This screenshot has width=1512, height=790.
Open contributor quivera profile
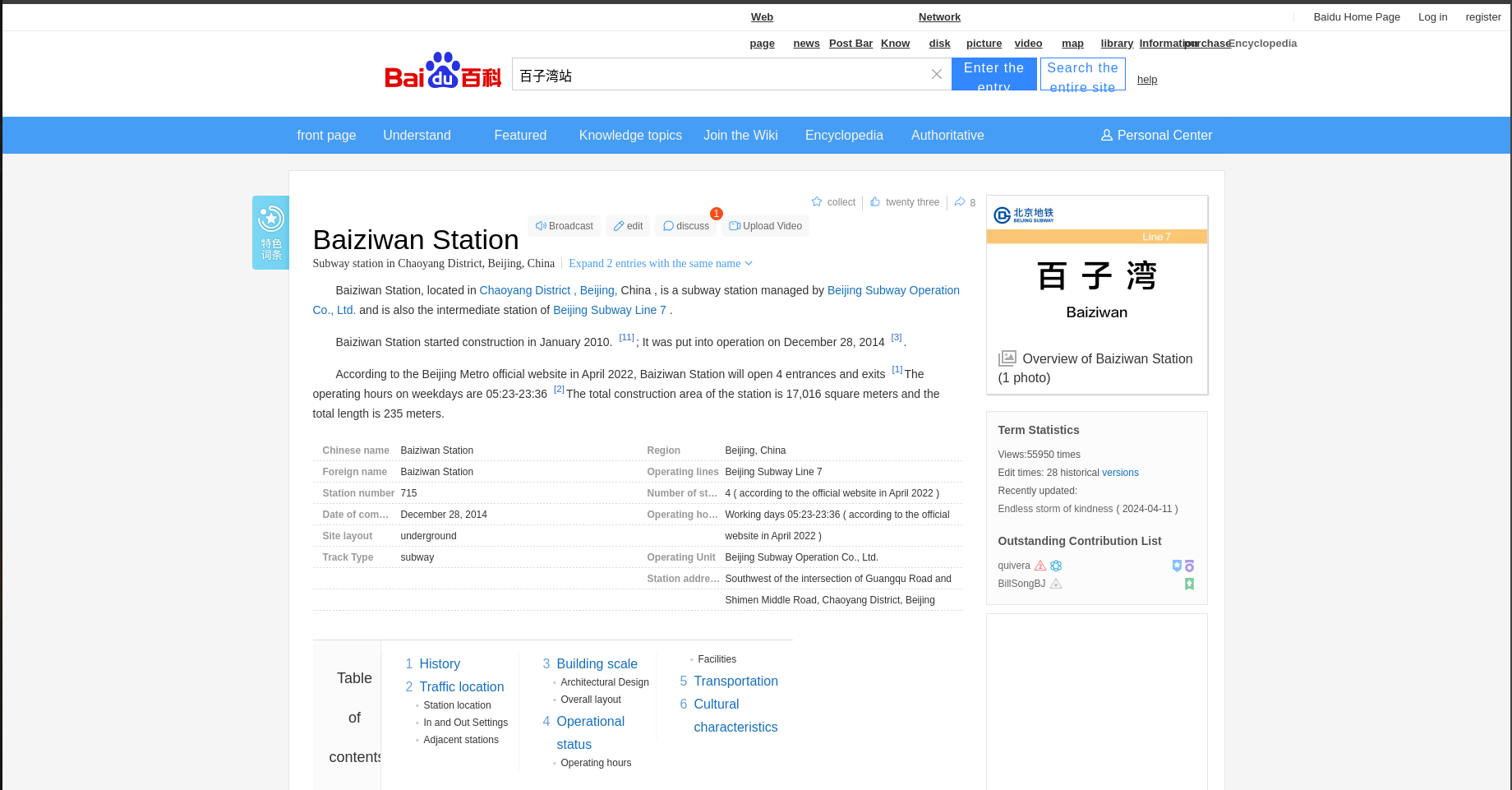pyautogui.click(x=1013, y=566)
